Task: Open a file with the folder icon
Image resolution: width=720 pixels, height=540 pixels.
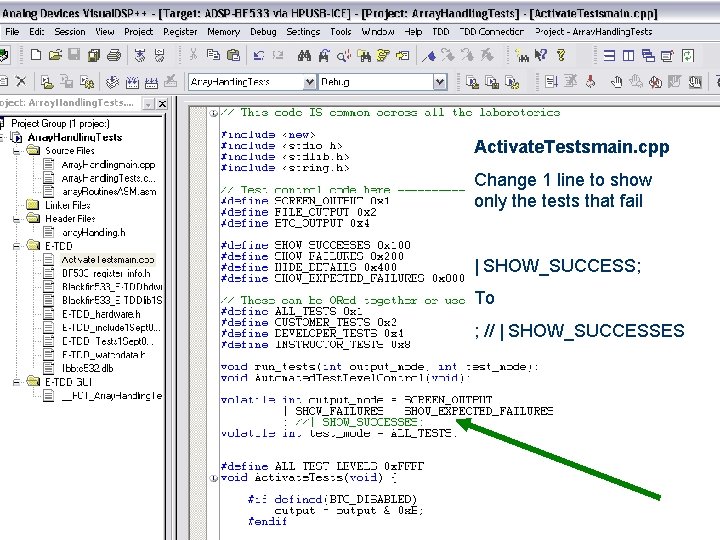Action: (x=55, y=56)
